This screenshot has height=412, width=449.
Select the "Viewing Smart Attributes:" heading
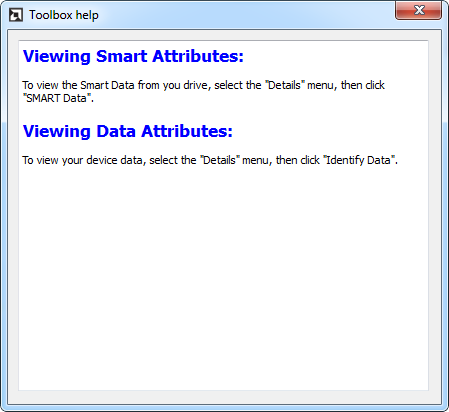point(133,56)
